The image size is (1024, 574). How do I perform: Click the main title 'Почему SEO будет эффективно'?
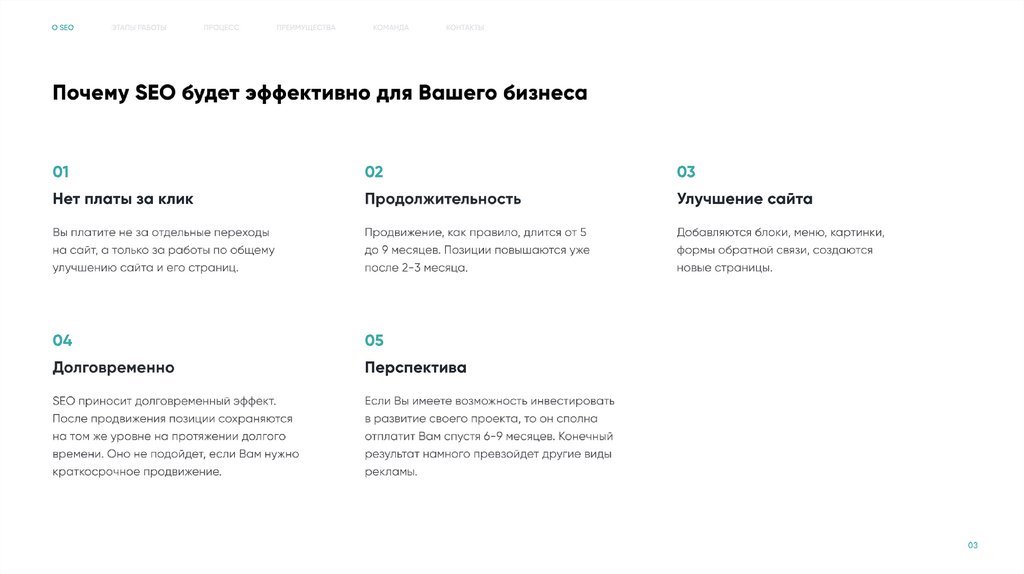pyautogui.click(x=320, y=93)
